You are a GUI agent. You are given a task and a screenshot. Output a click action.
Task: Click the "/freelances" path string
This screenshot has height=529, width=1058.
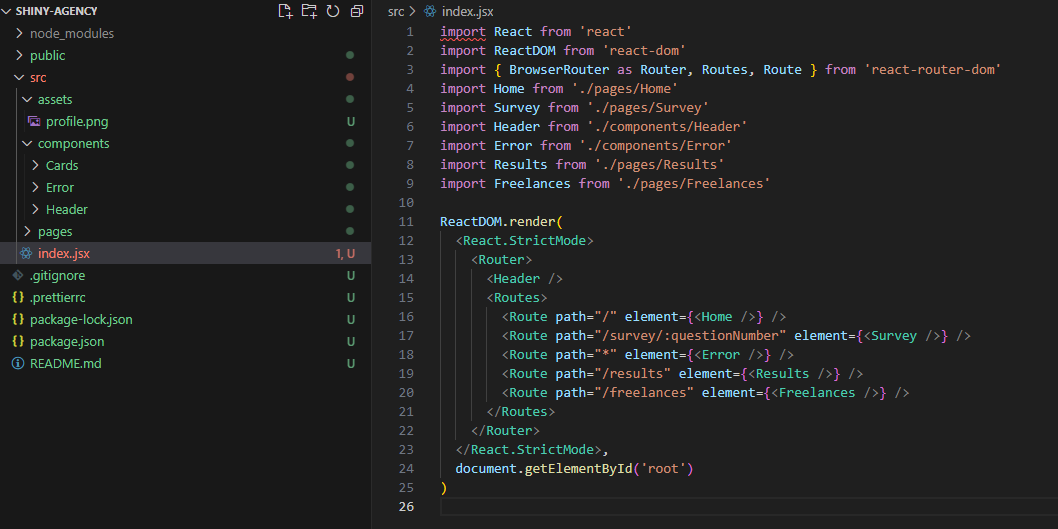644,392
